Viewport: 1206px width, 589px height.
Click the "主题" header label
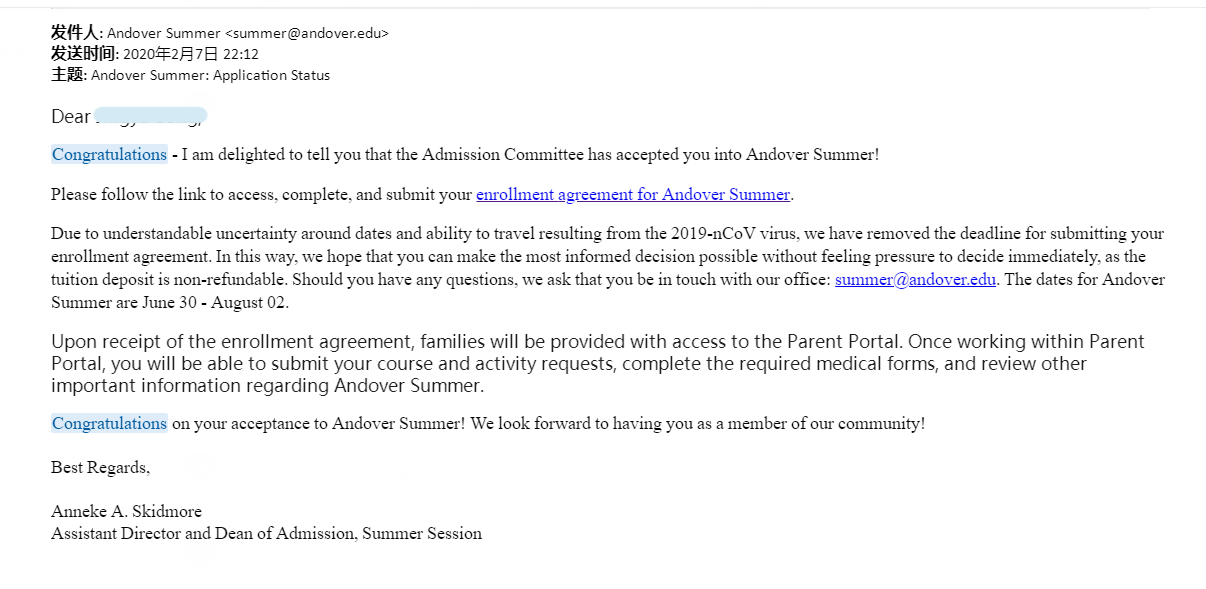tap(68, 75)
